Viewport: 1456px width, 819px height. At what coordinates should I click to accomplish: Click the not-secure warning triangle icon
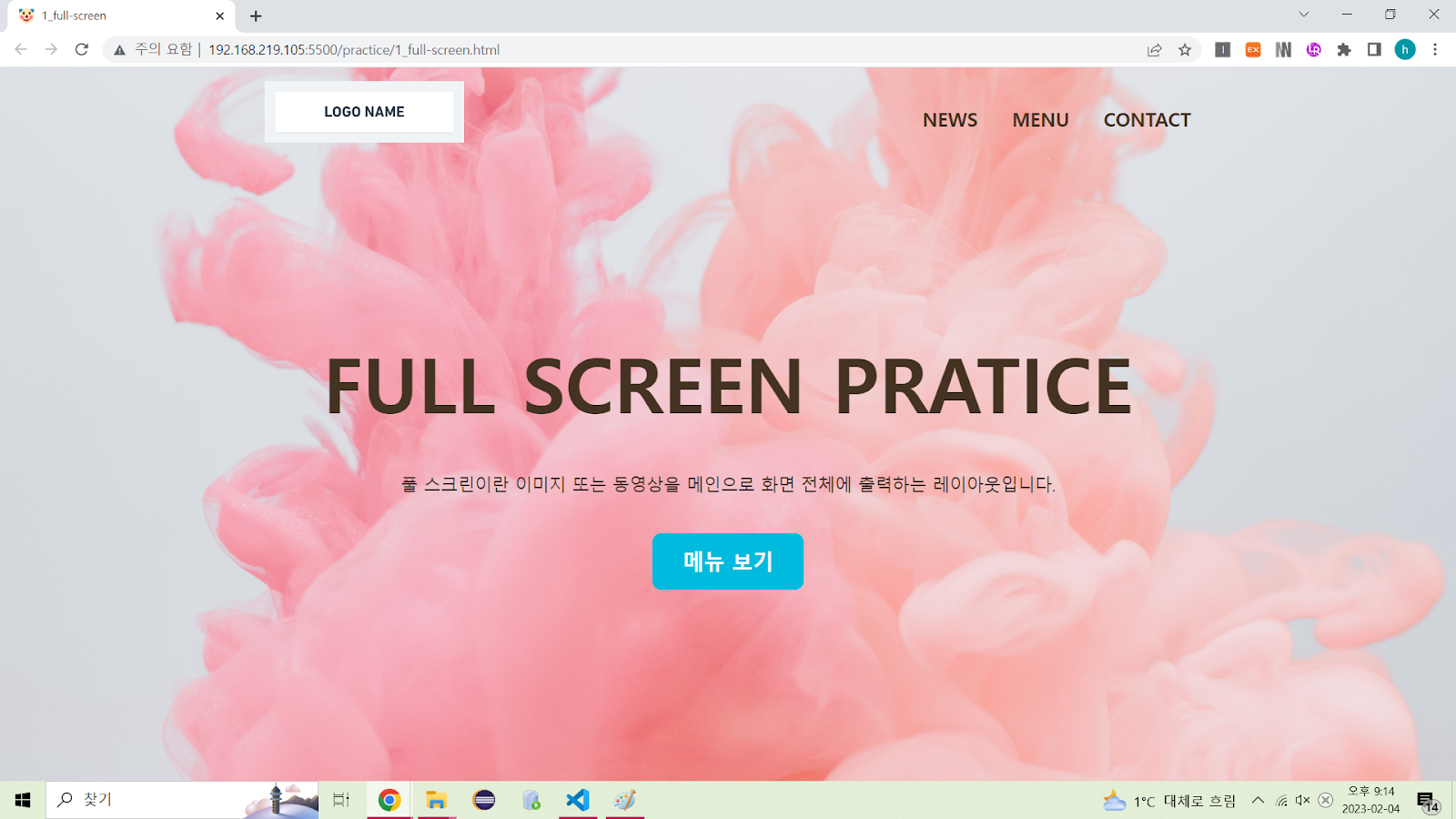pyautogui.click(x=119, y=50)
